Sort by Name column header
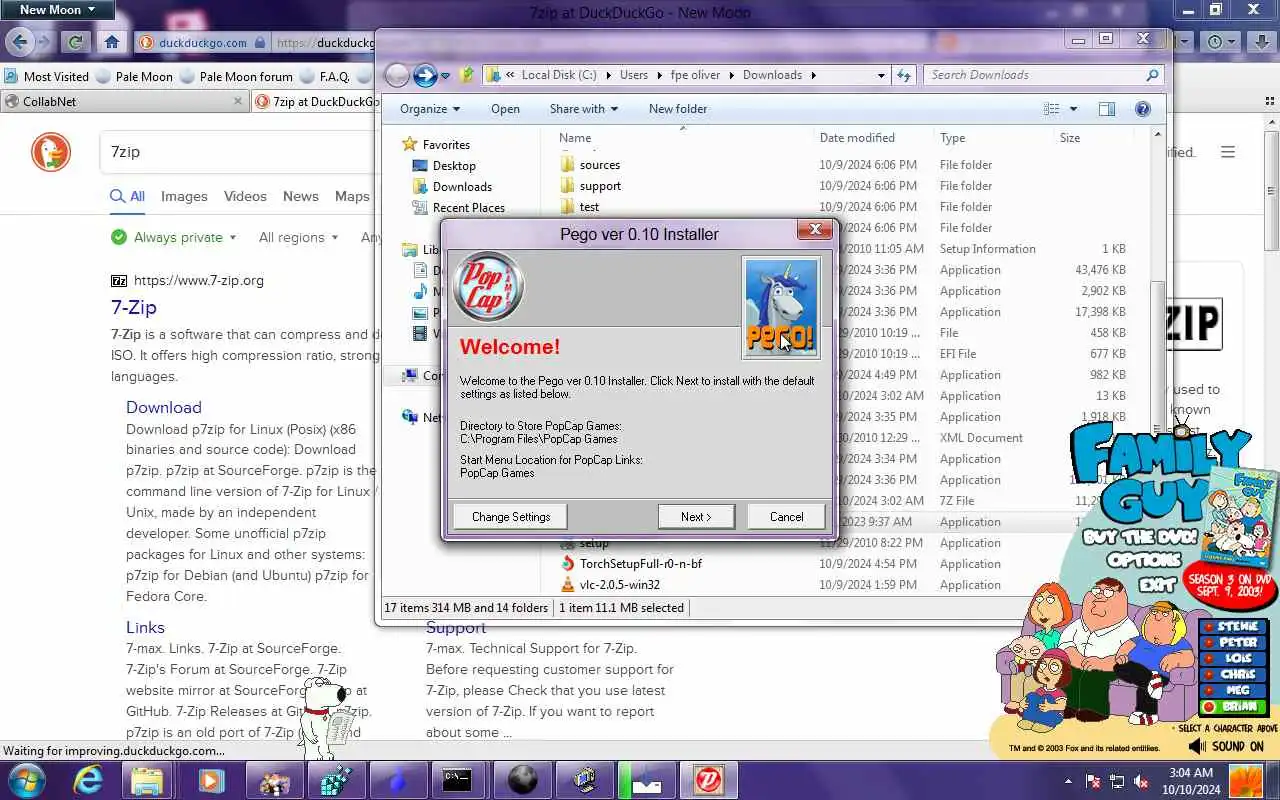This screenshot has height=800, width=1280. pyautogui.click(x=575, y=138)
